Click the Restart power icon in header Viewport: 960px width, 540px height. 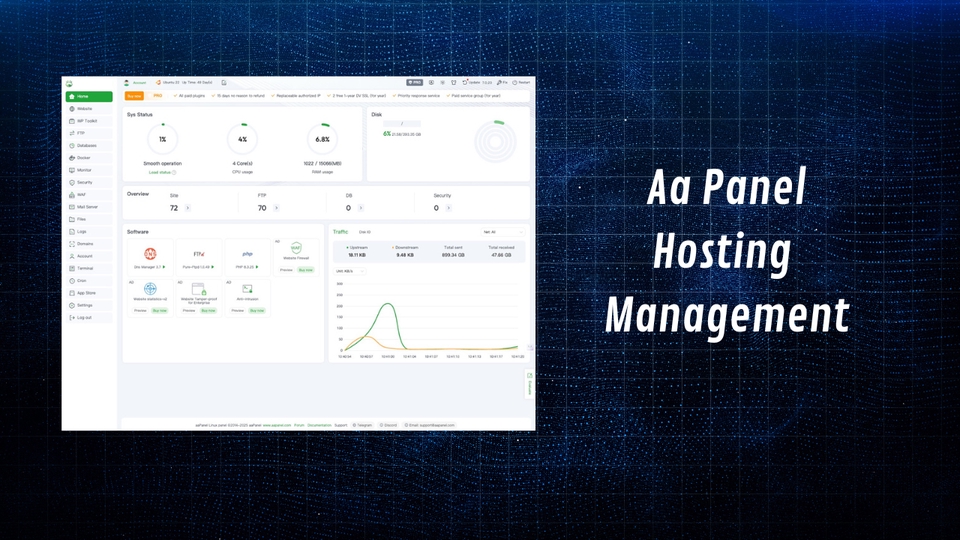[x=521, y=83]
